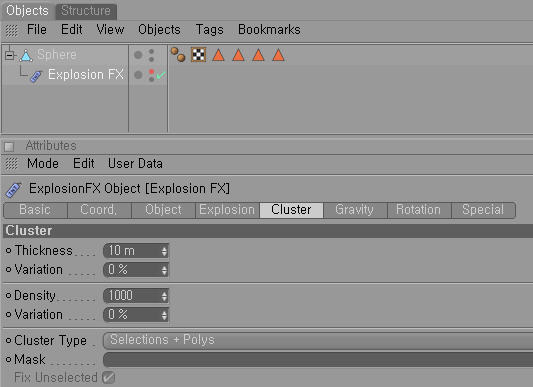Screen dimensions: 533x387
Task: Open the Tags menu
Action: click(x=209, y=30)
